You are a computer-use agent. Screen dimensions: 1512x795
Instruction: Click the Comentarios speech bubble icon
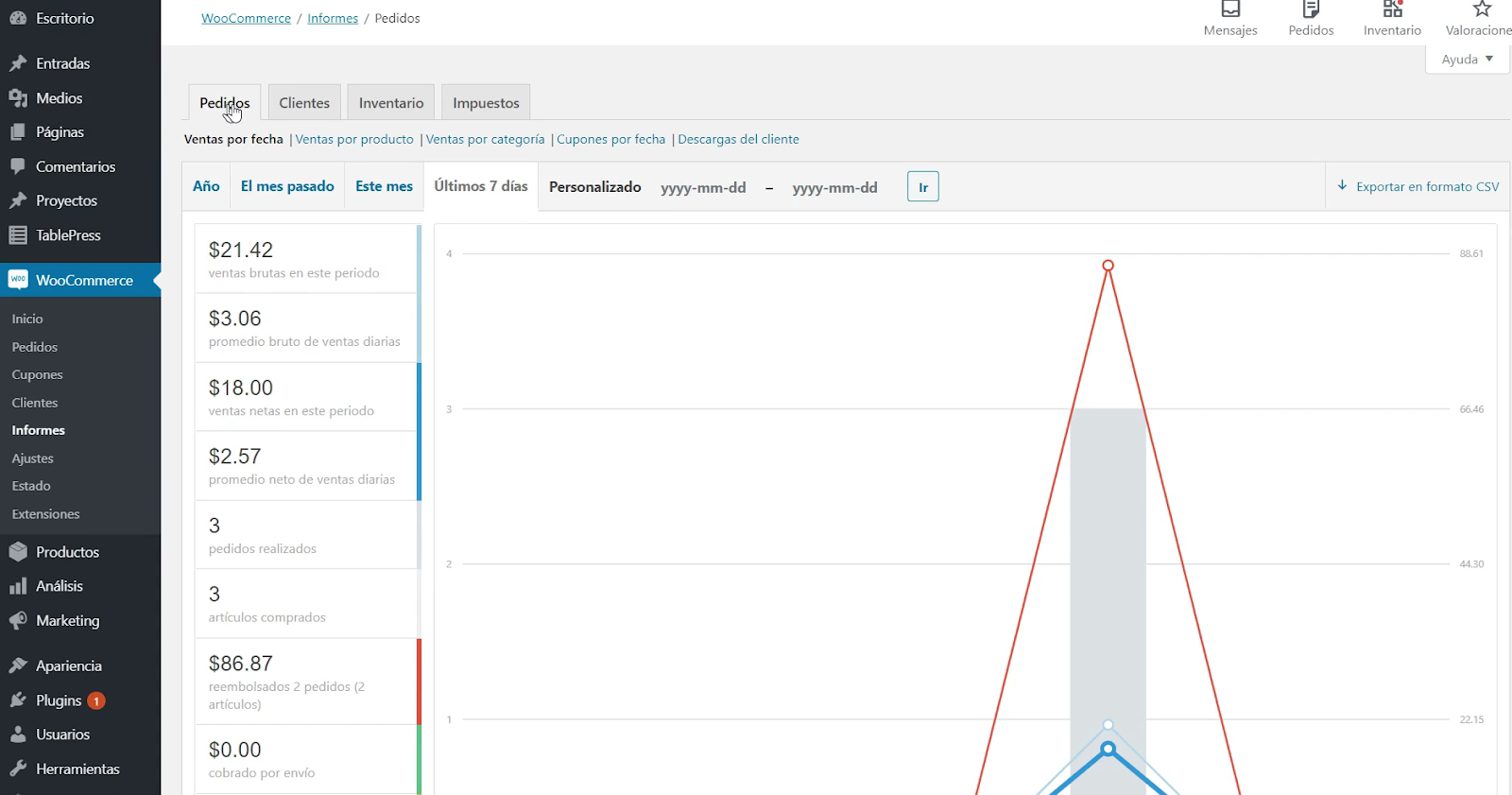tap(17, 166)
